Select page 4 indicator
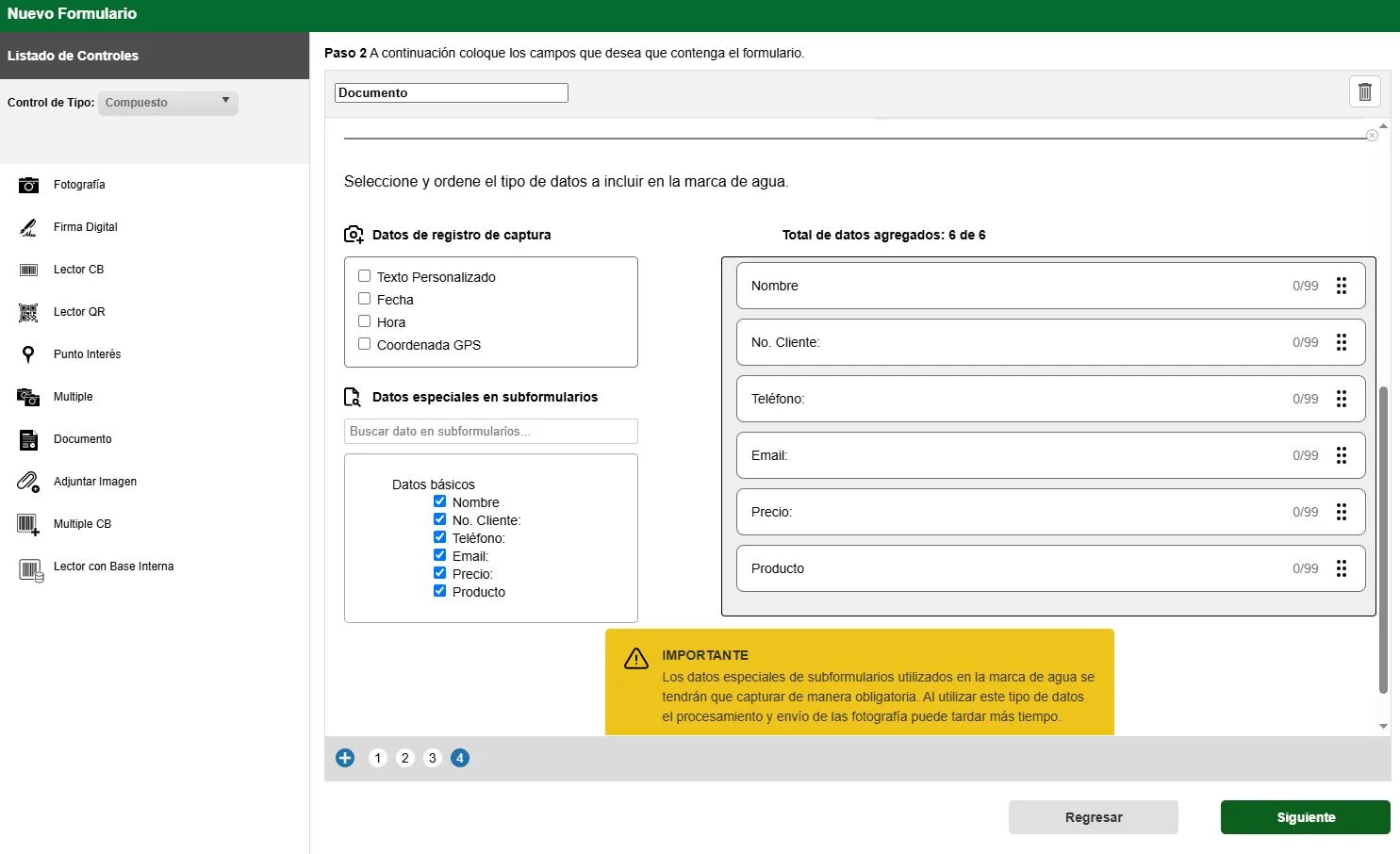 click(x=460, y=758)
